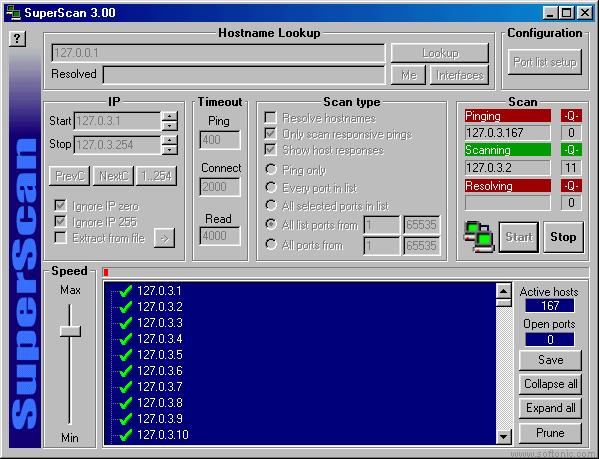Click the Speed slider handle
The image size is (599, 459).
70,331
